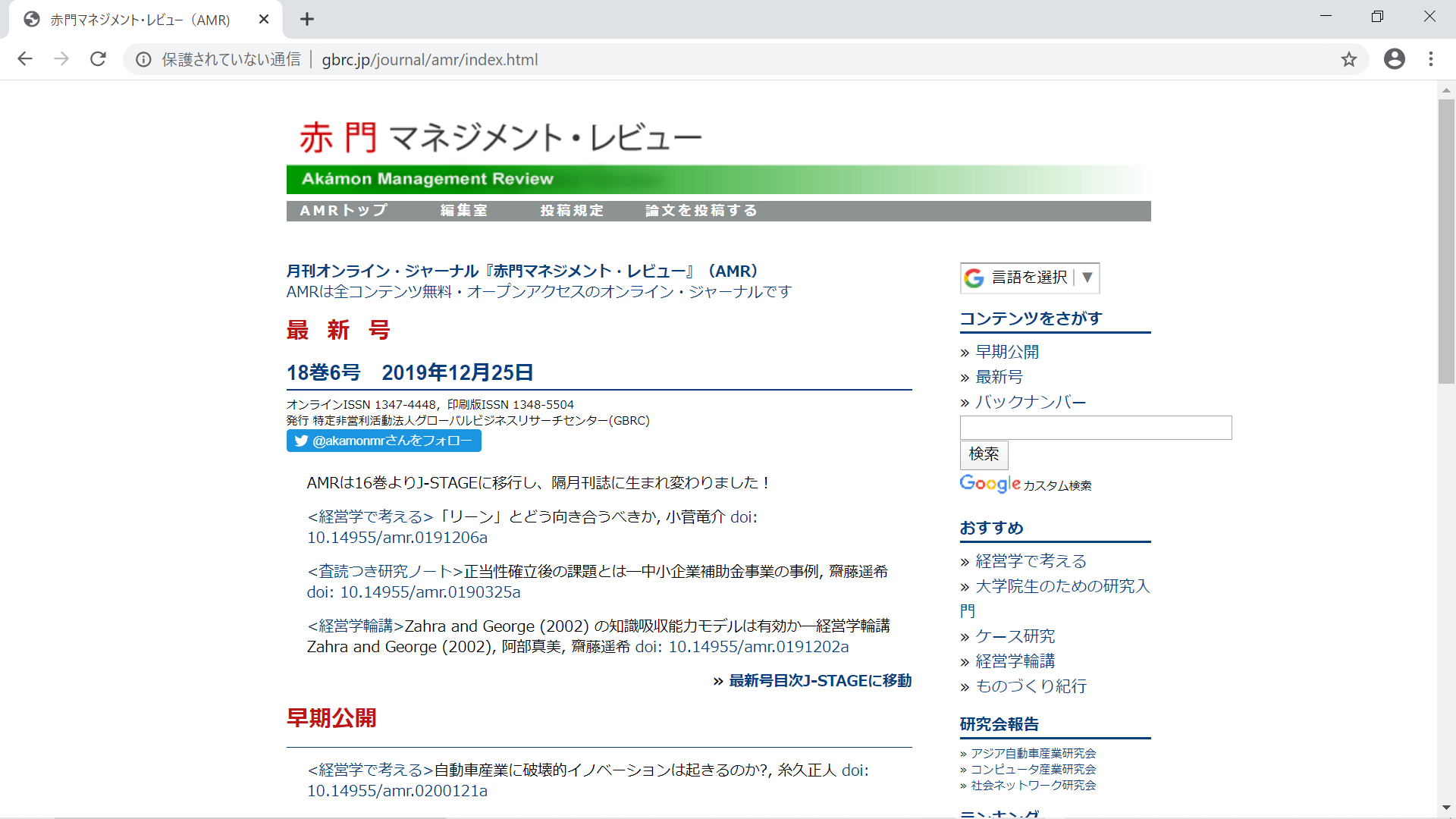Open 経営学で考える under おすすめ
1456x819 pixels.
click(1031, 561)
